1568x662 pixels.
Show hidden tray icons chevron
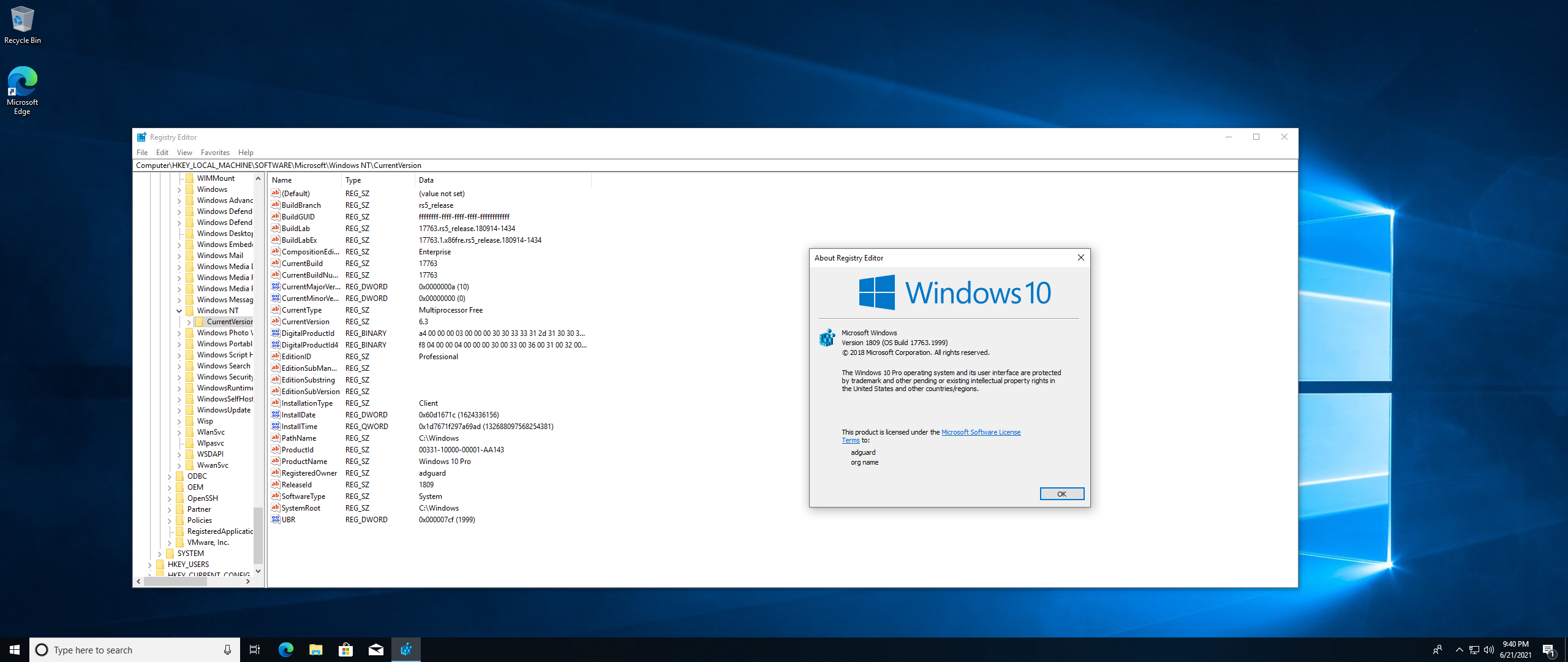pos(1459,650)
